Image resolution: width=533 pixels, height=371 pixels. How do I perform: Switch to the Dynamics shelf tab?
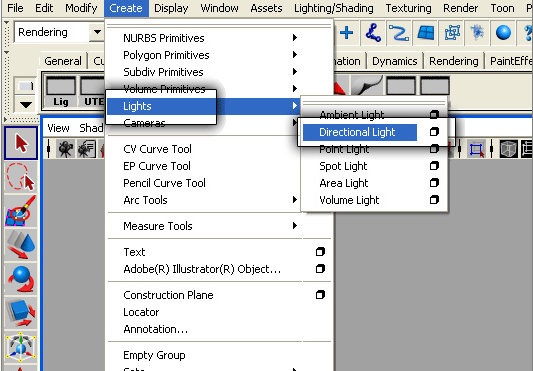[x=395, y=61]
